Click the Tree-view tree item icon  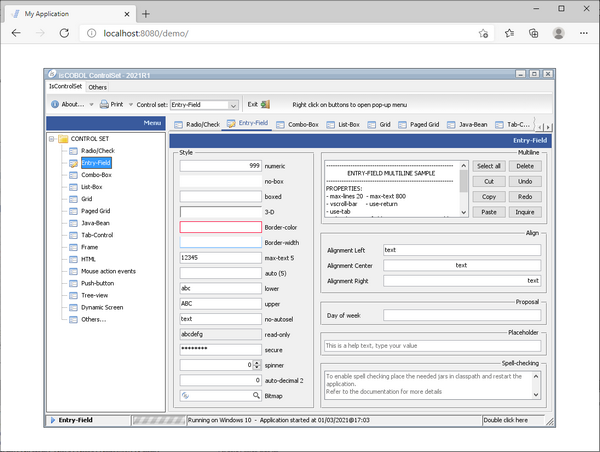coord(73,295)
